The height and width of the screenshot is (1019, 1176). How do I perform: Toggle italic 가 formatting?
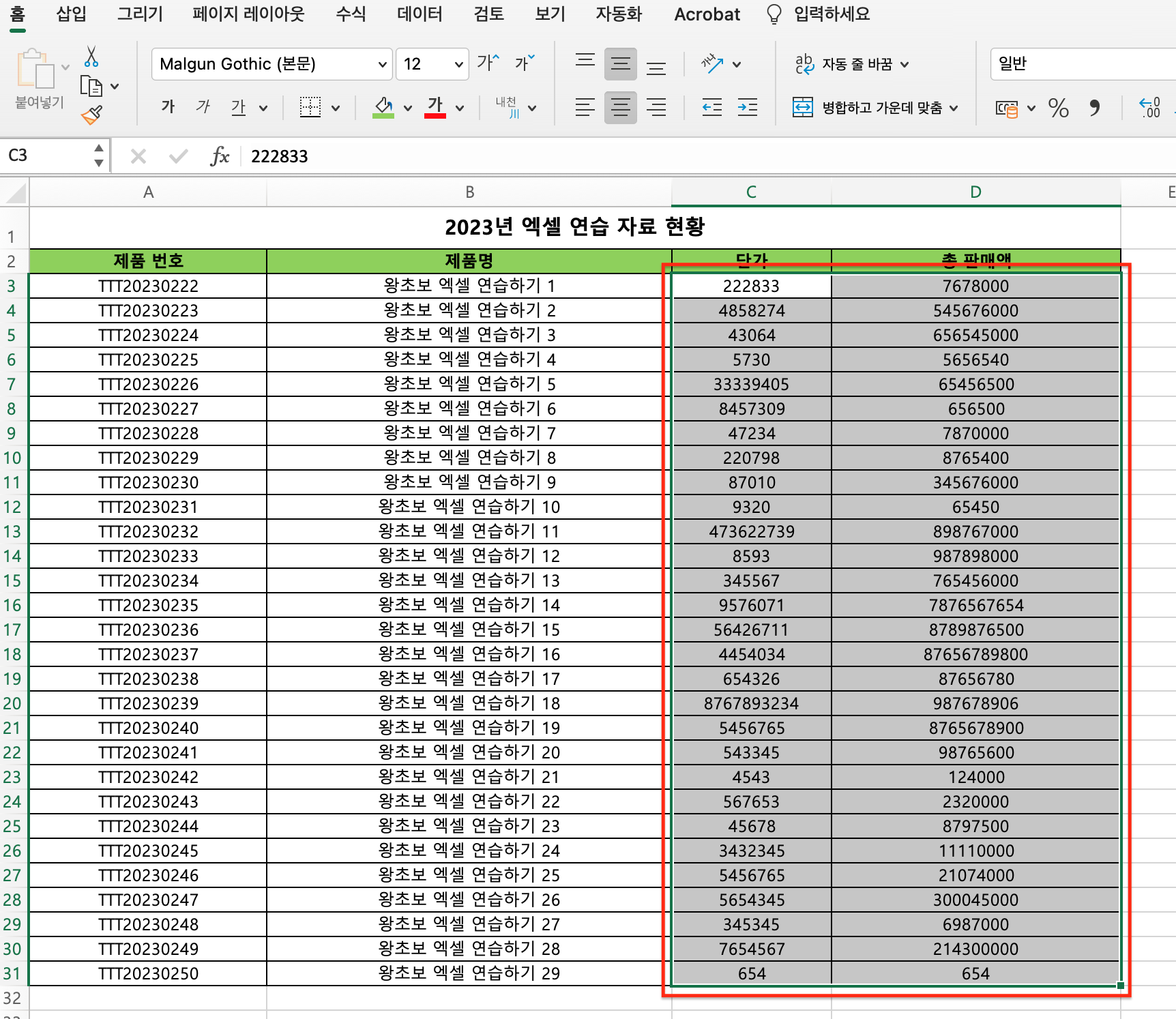pyautogui.click(x=203, y=107)
